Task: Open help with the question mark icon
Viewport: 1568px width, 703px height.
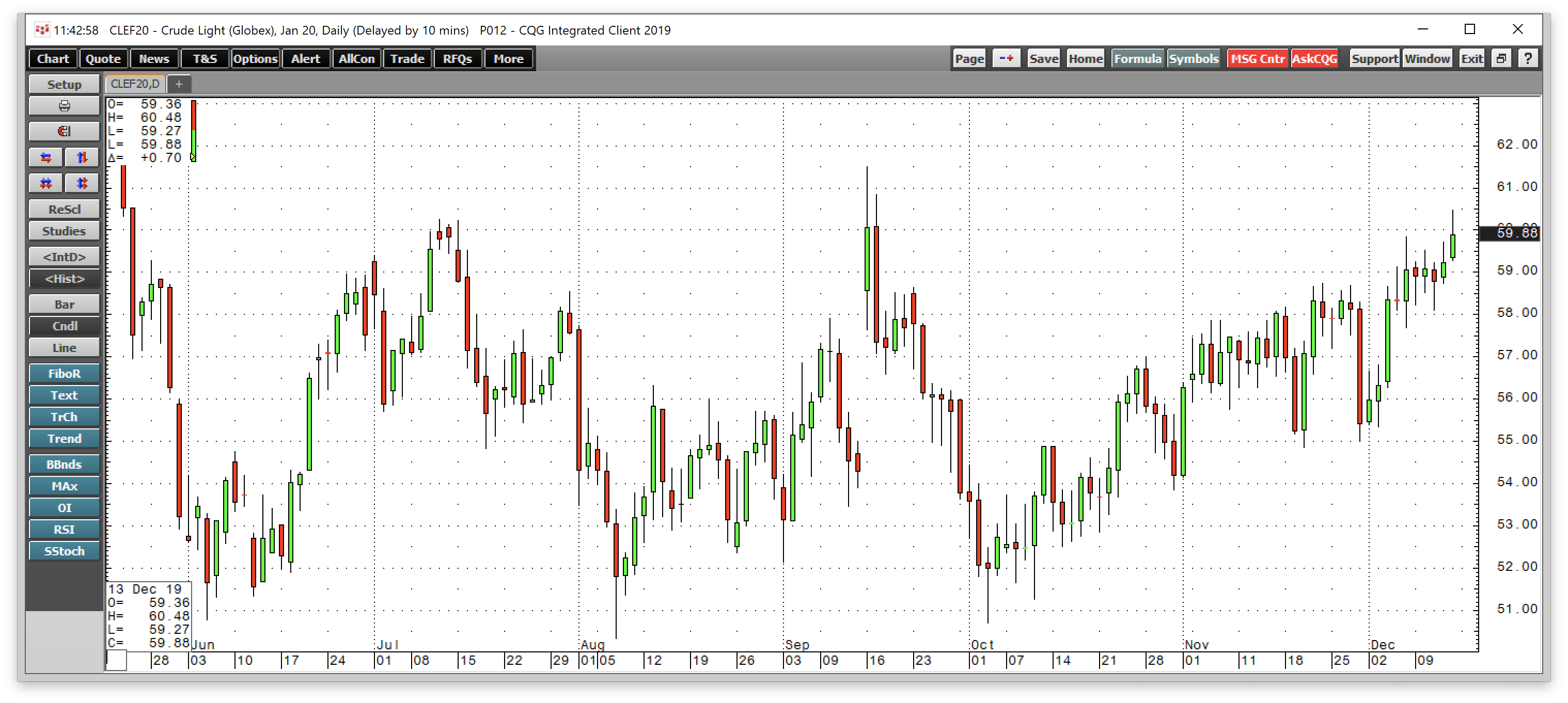Action: click(x=1528, y=58)
